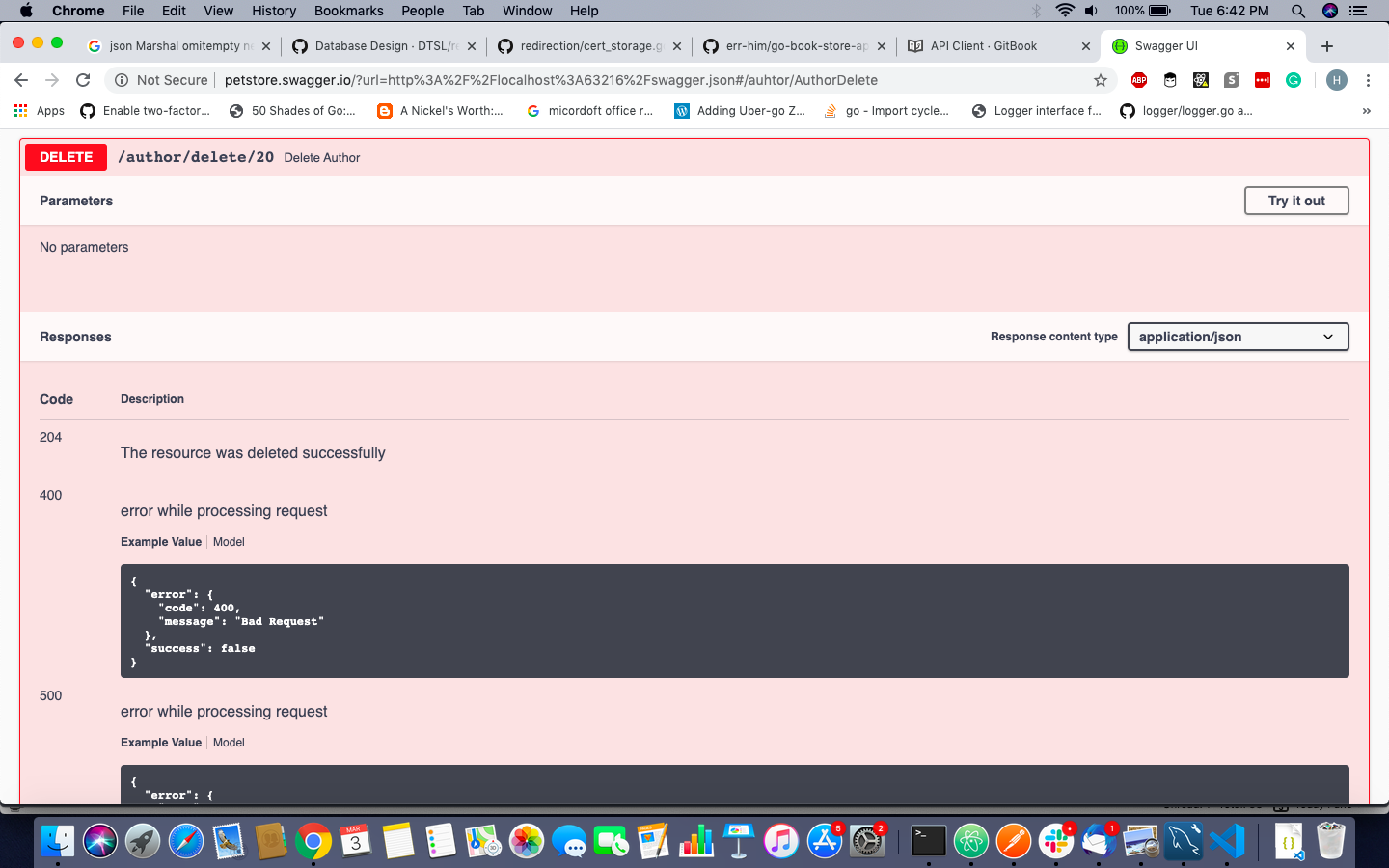Open the Chrome profile avatar menu
The height and width of the screenshot is (868, 1389).
(x=1337, y=81)
